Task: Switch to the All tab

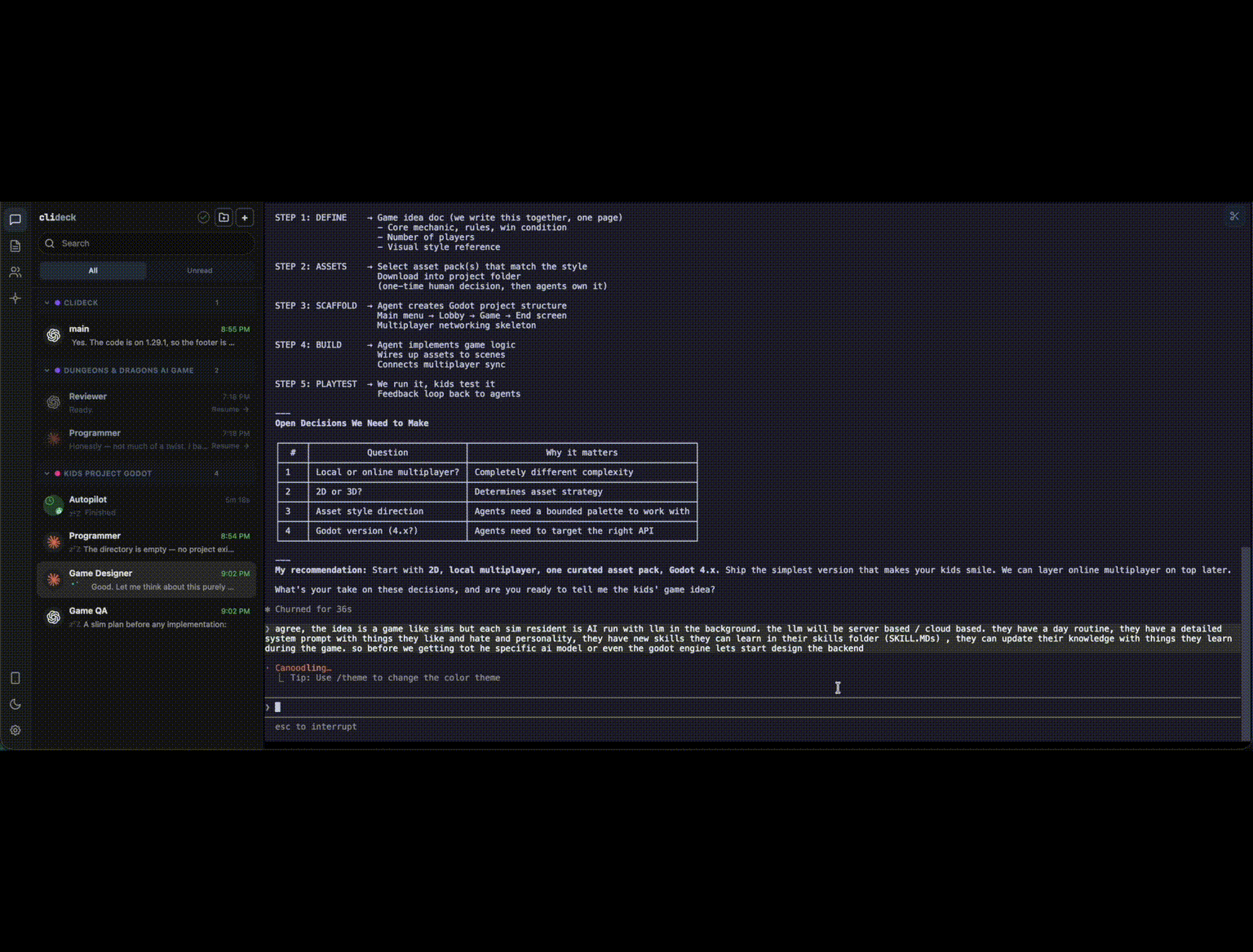Action: [x=93, y=270]
